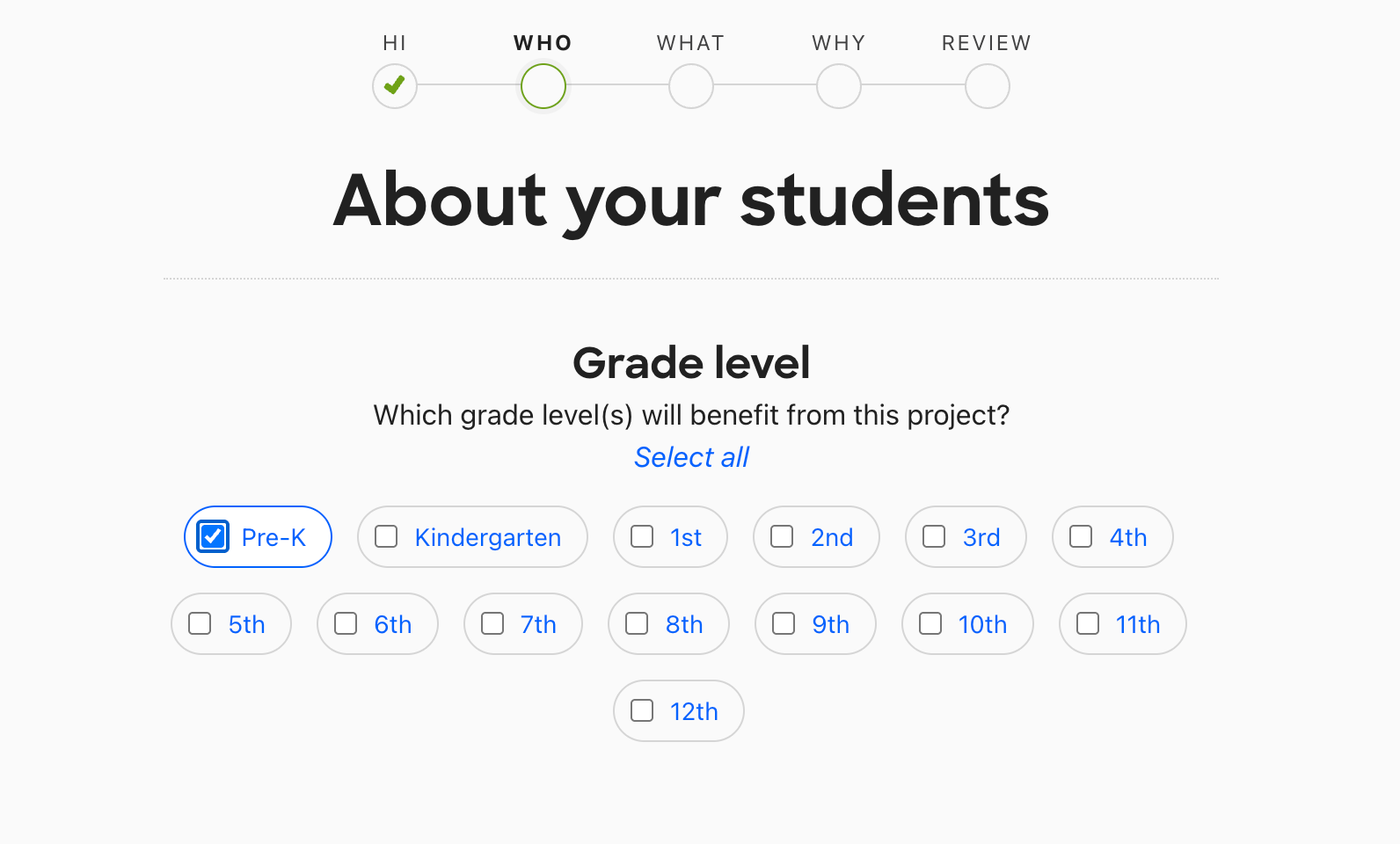Go to the WHAT step circle

[691, 86]
